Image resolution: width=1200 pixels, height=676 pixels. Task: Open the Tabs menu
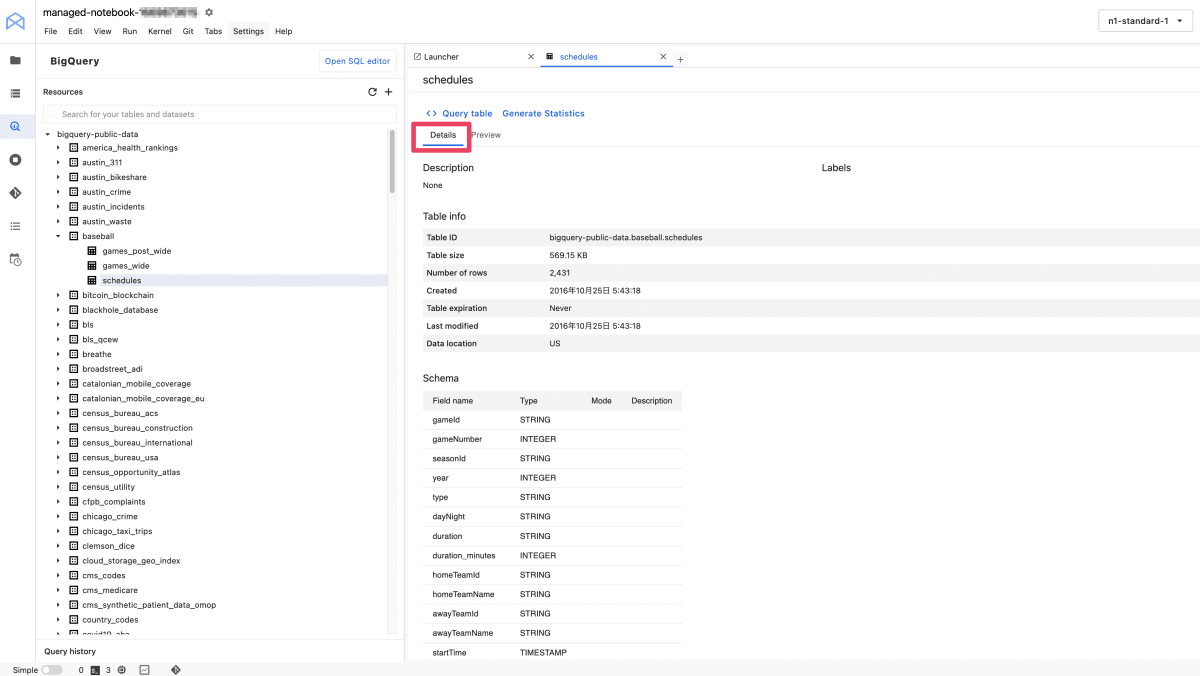pyautogui.click(x=213, y=31)
